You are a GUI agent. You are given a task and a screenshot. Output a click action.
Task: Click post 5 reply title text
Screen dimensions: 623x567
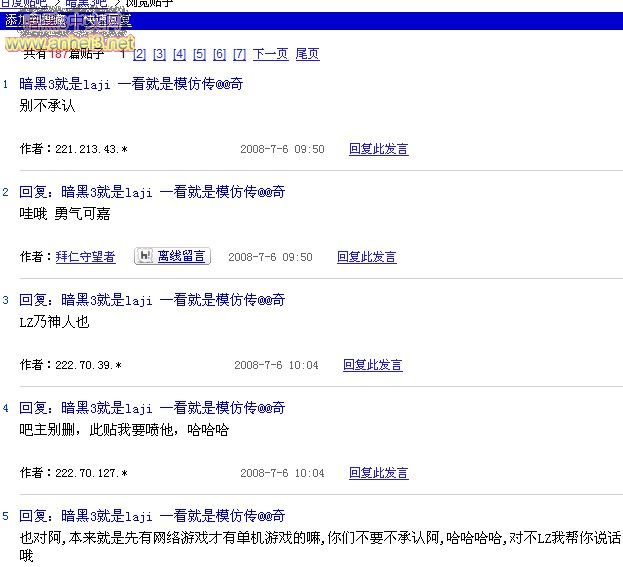click(x=152, y=516)
